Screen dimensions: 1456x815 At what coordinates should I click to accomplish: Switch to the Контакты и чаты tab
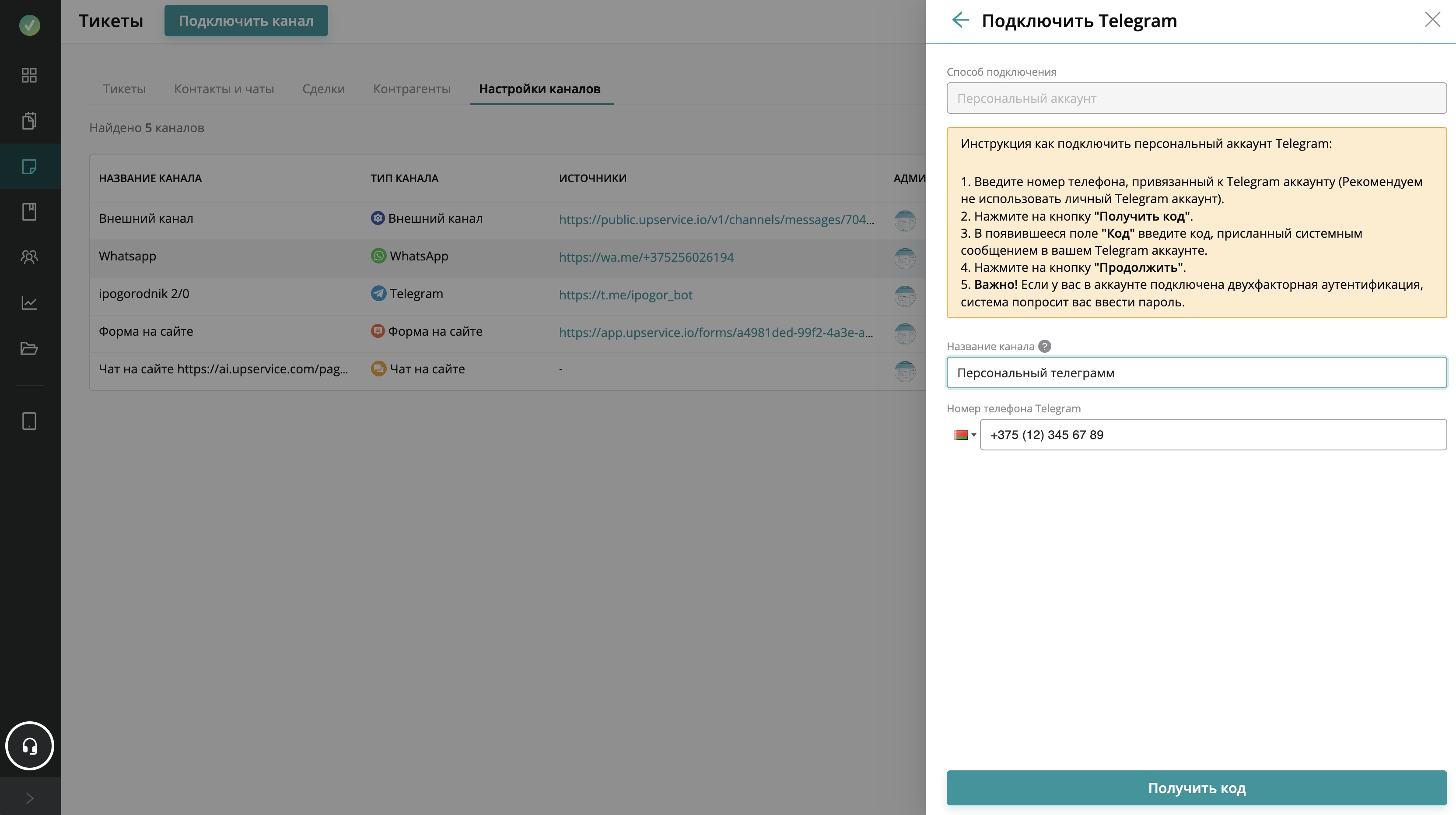224,89
